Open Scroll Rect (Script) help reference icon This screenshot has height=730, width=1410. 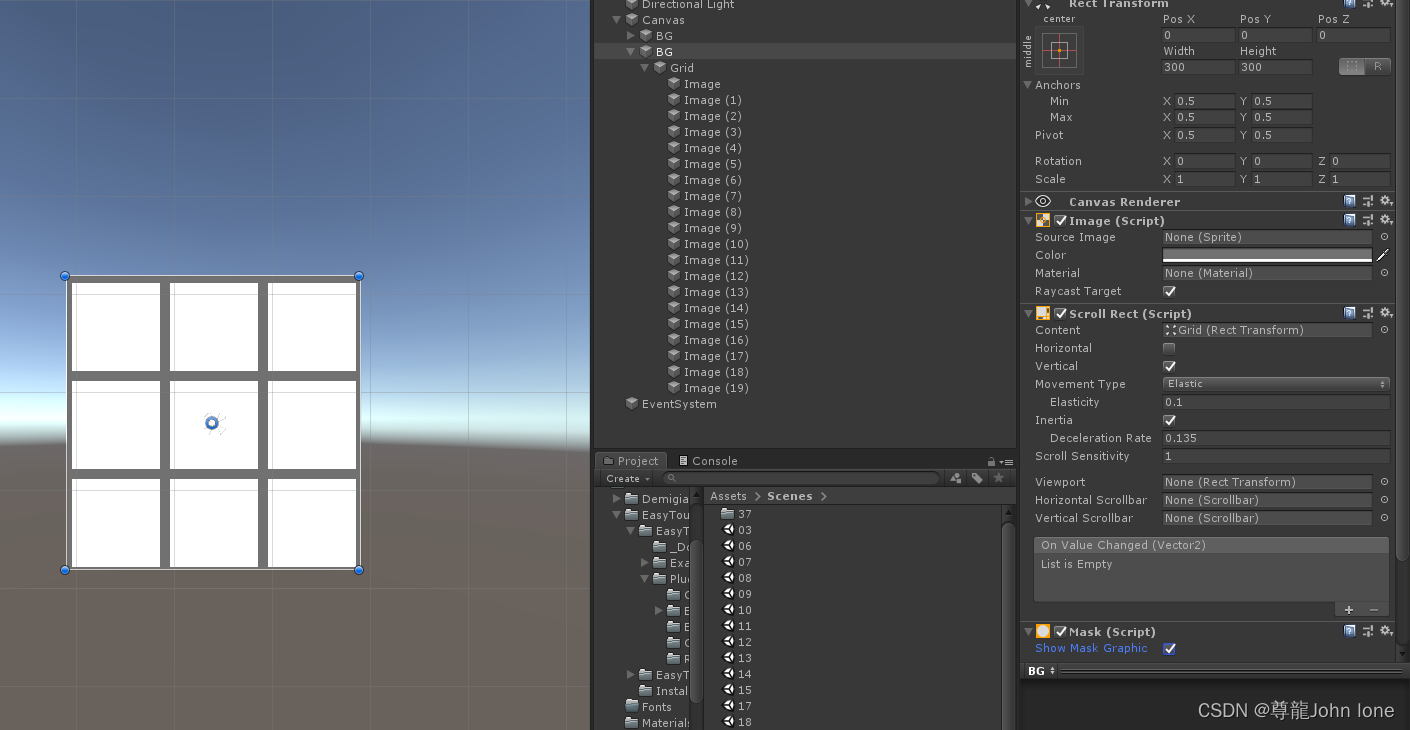pyautogui.click(x=1350, y=313)
